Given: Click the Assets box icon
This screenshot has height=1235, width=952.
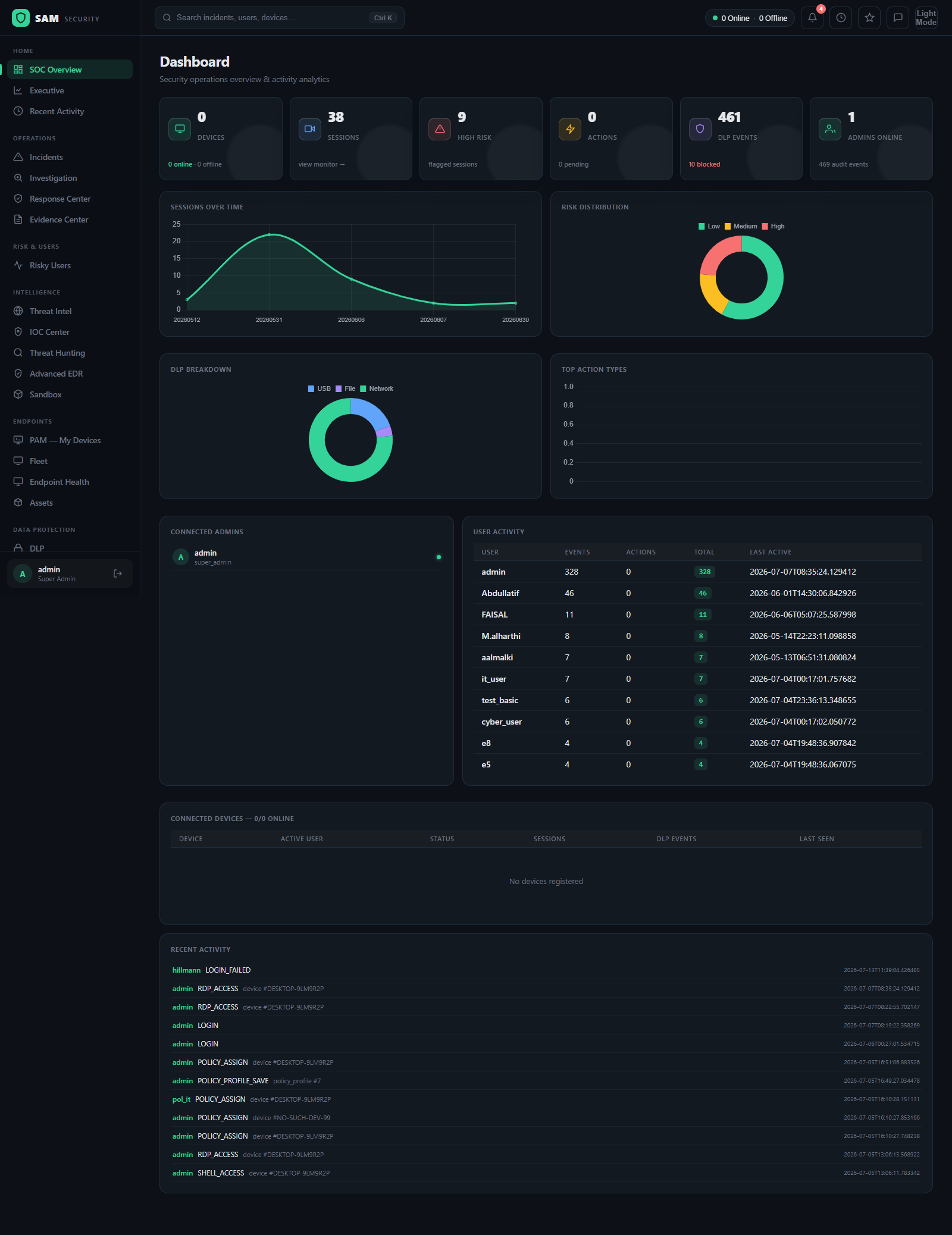Looking at the screenshot, I should pos(18,503).
